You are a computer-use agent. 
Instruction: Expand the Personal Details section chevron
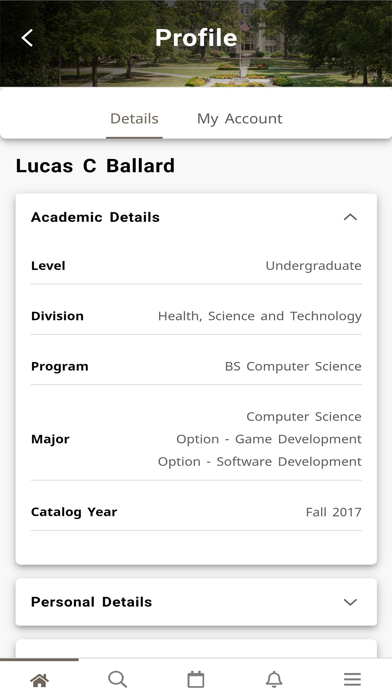click(350, 602)
